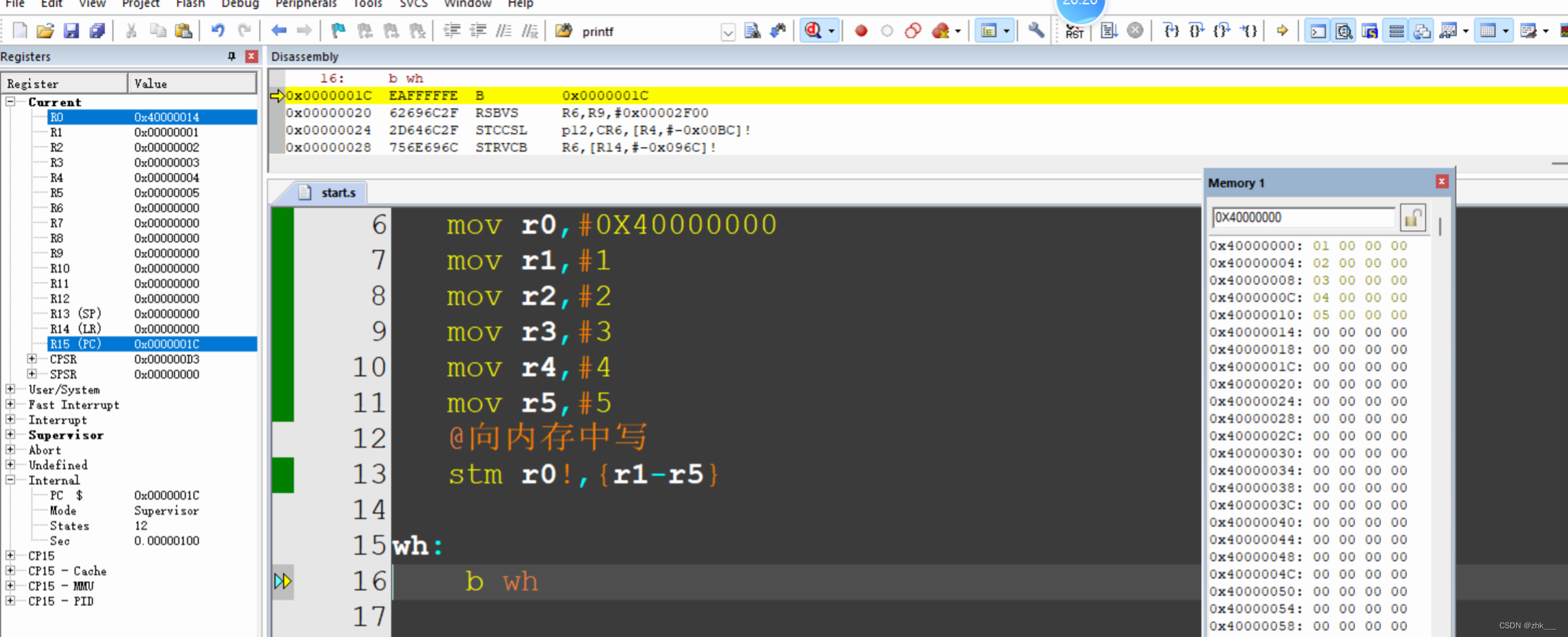Screen dimensions: 1568x637
Task: Click the Save All icon
Action: click(96, 31)
